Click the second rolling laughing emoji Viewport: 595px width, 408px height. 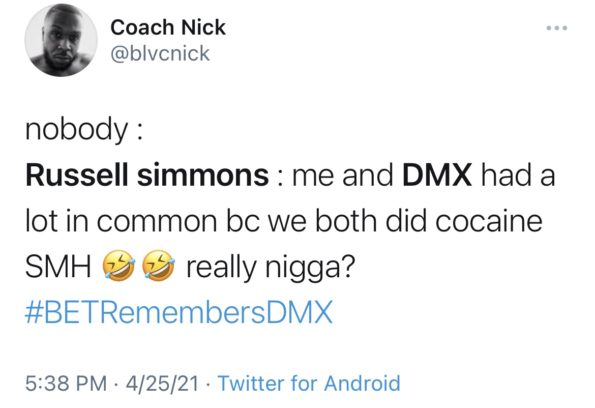[159, 266]
